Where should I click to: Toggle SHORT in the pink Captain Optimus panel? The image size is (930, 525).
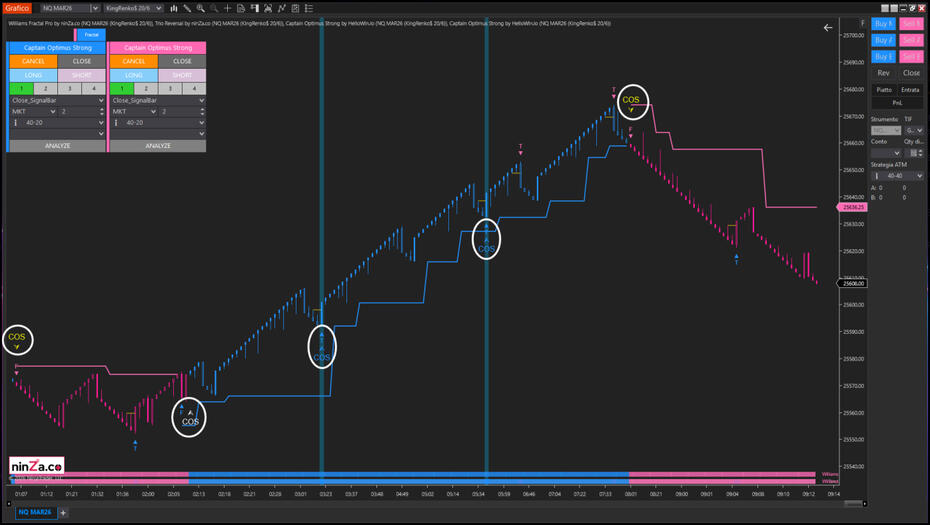pyautogui.click(x=182, y=75)
